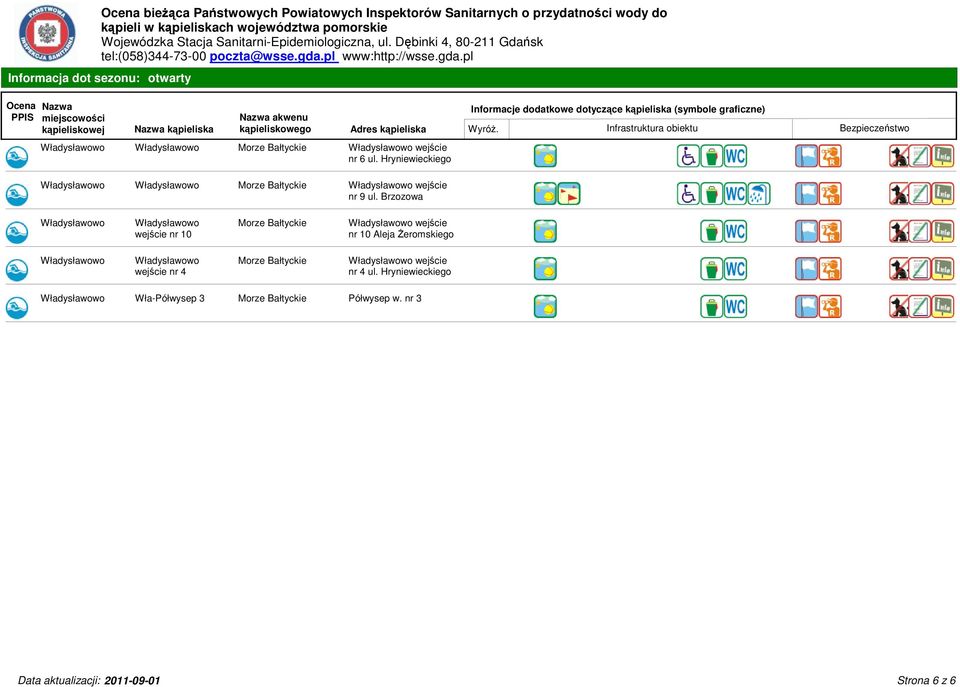Click the swimmer rating icon for Aleja Żeromskiego row
960x687 pixels.
click(17, 232)
